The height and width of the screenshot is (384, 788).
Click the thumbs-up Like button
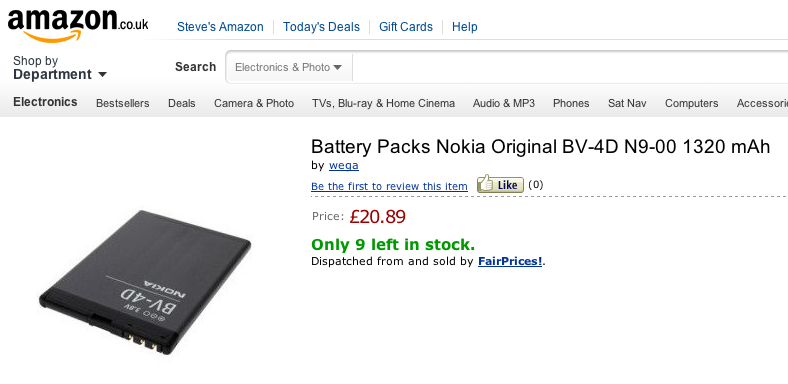click(500, 184)
